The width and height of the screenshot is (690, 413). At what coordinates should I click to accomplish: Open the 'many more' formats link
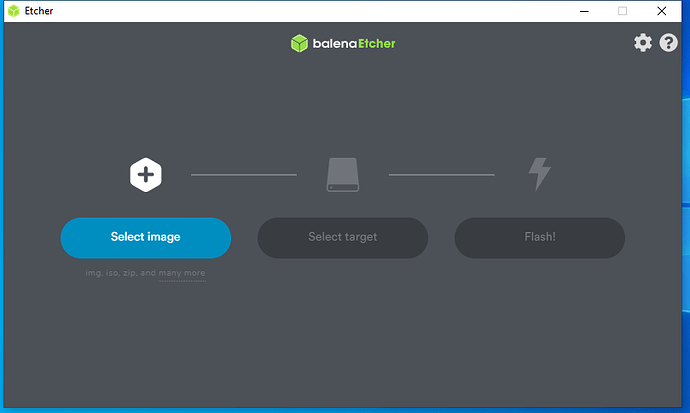point(182,273)
